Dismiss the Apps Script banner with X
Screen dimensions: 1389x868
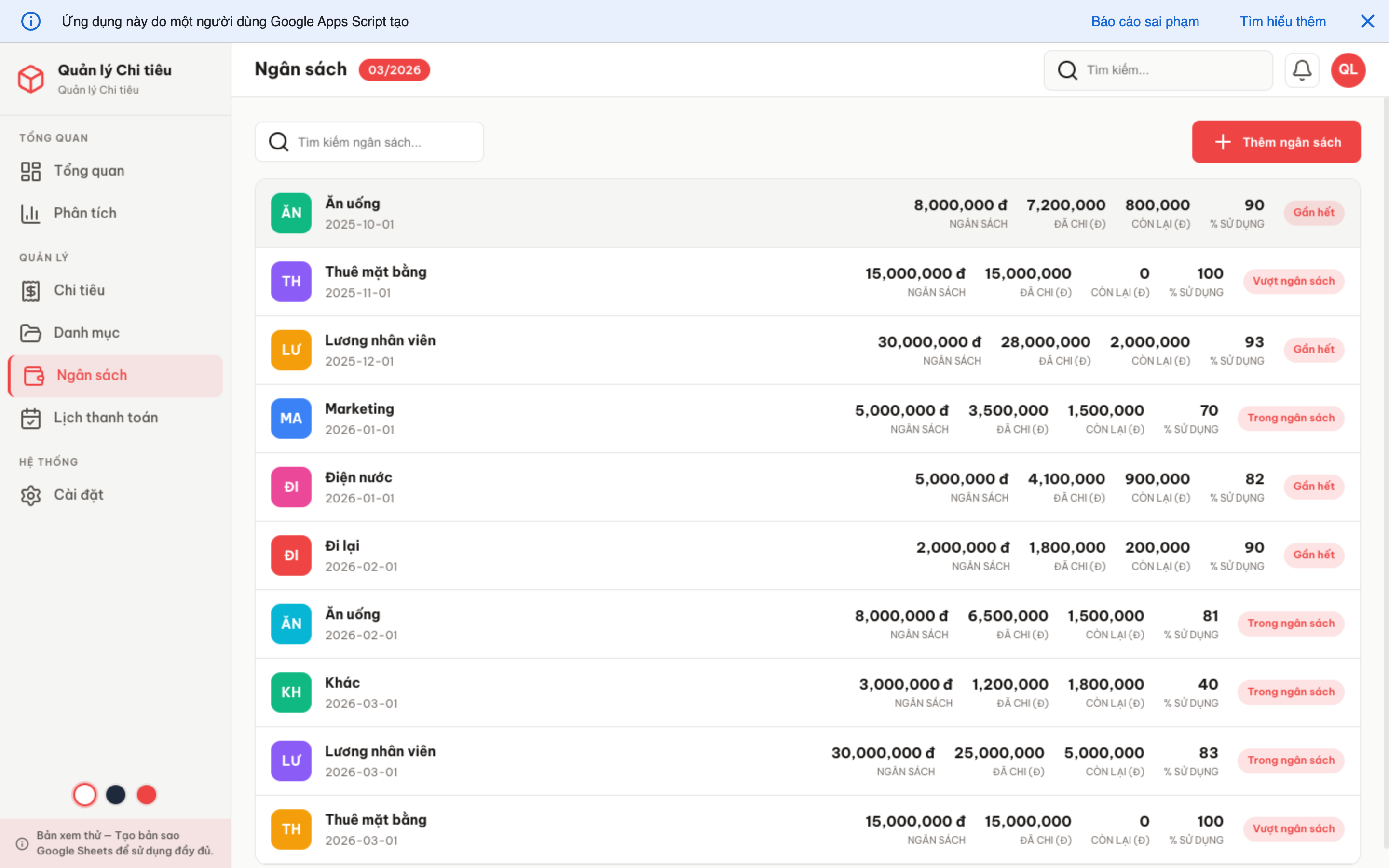click(x=1367, y=21)
